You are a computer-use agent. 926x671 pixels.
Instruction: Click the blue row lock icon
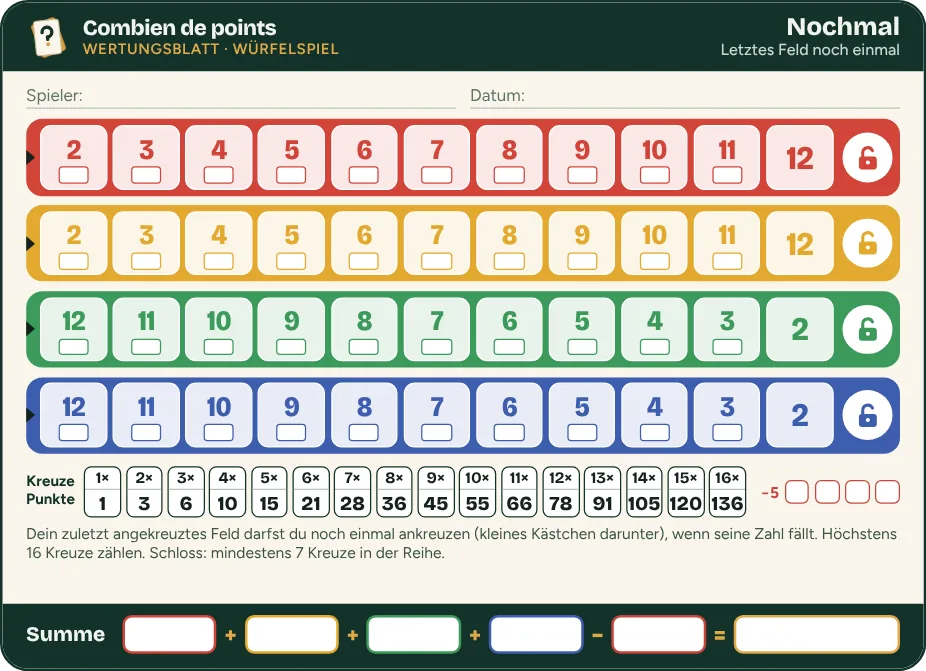point(867,415)
